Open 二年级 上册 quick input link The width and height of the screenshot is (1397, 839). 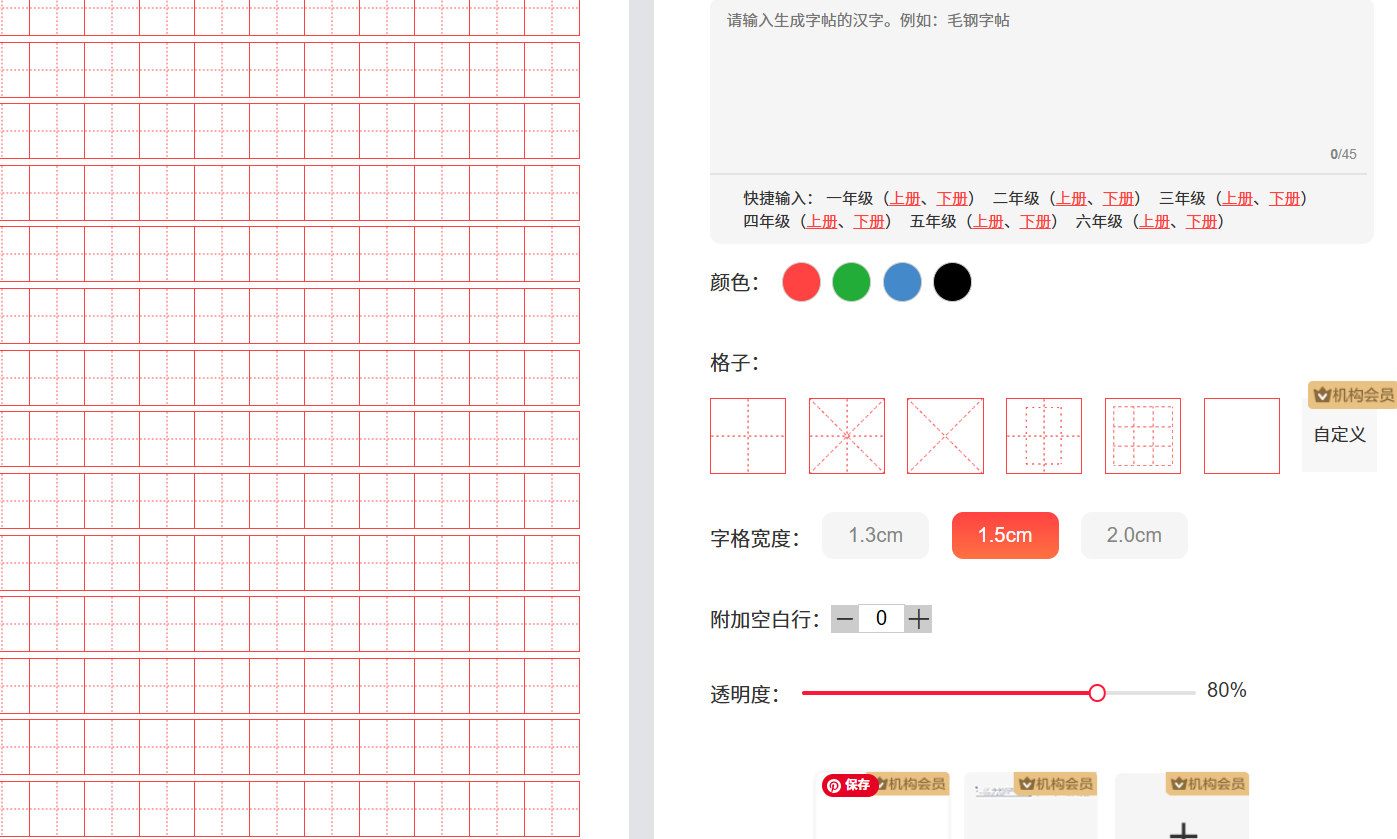point(1071,198)
